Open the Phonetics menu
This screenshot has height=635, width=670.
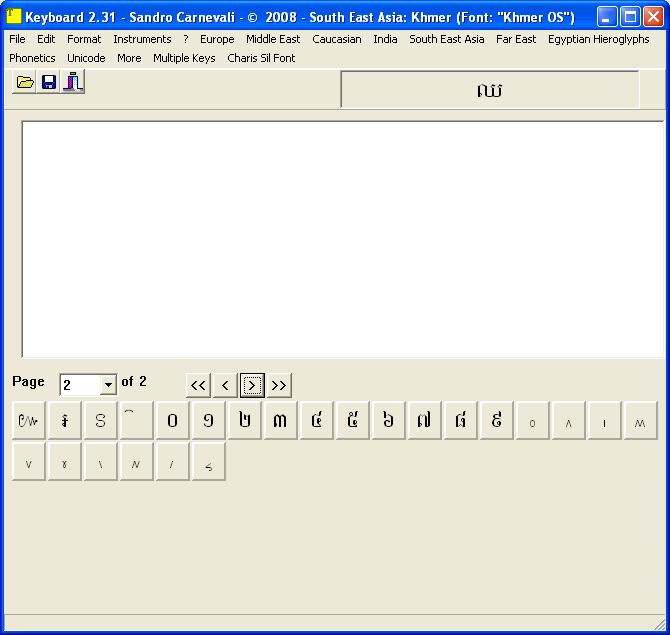[32, 58]
